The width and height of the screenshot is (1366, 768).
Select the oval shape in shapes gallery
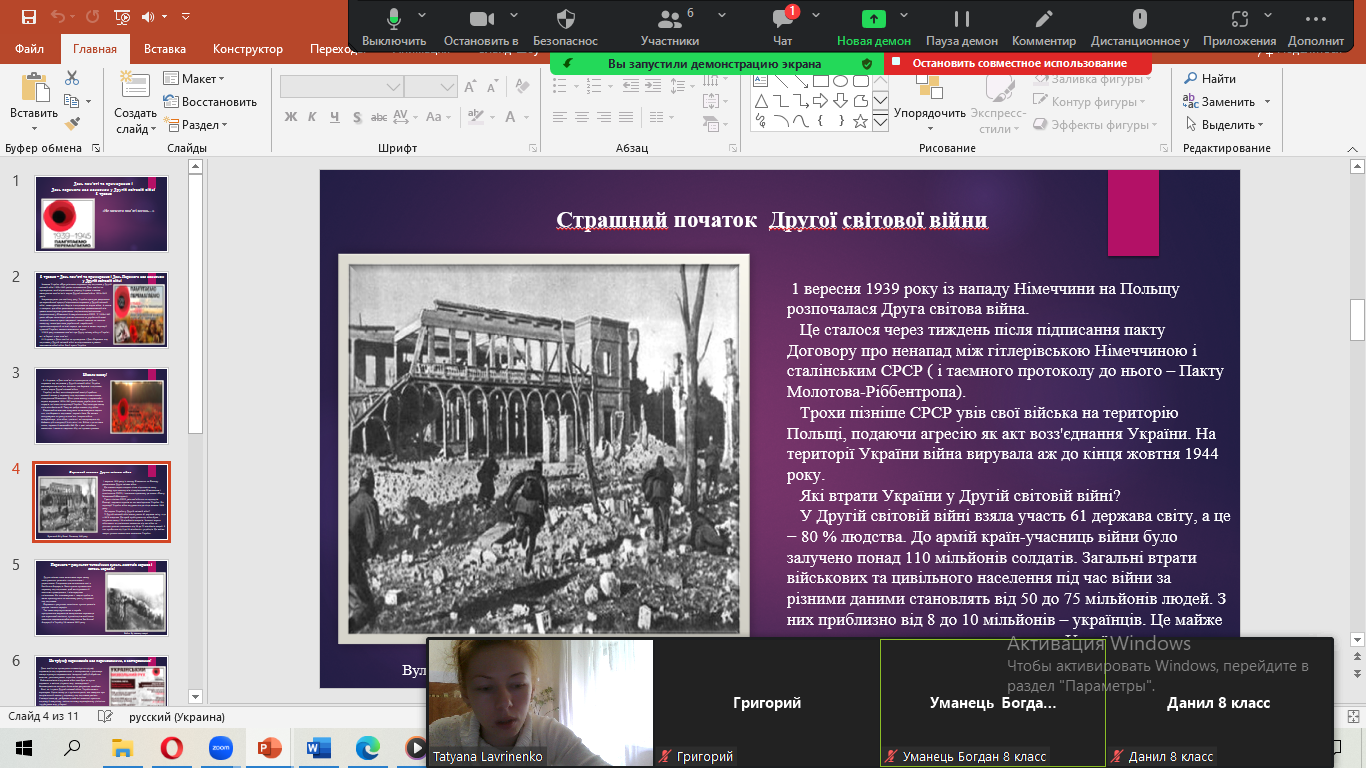(x=841, y=80)
